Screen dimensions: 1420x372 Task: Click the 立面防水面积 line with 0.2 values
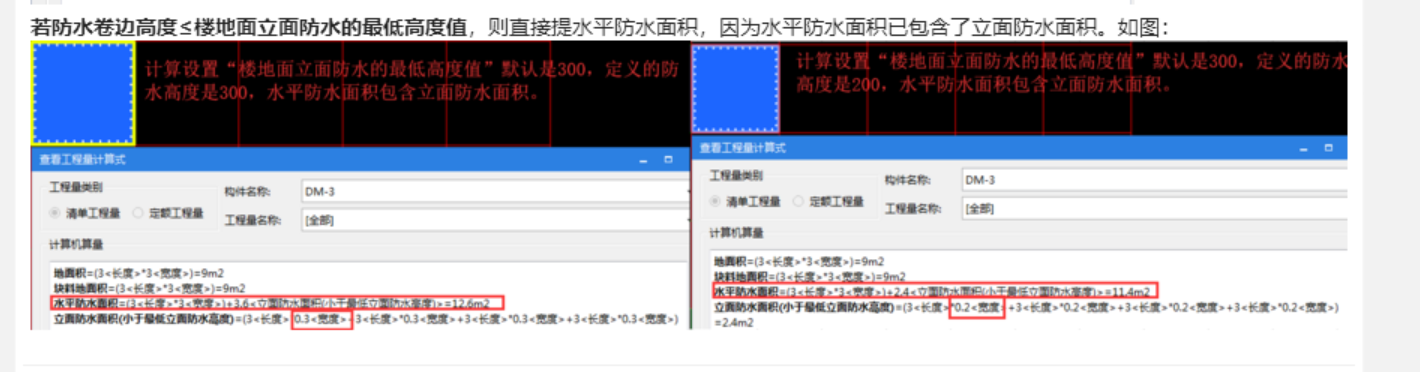(x=1026, y=307)
